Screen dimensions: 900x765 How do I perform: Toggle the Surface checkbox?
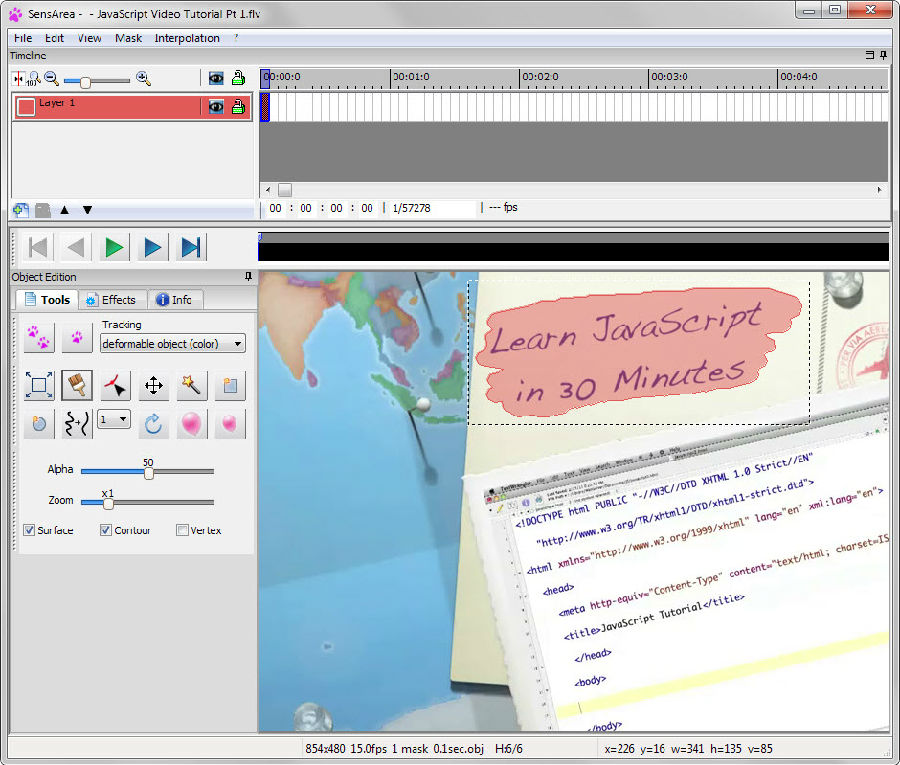click(x=29, y=530)
